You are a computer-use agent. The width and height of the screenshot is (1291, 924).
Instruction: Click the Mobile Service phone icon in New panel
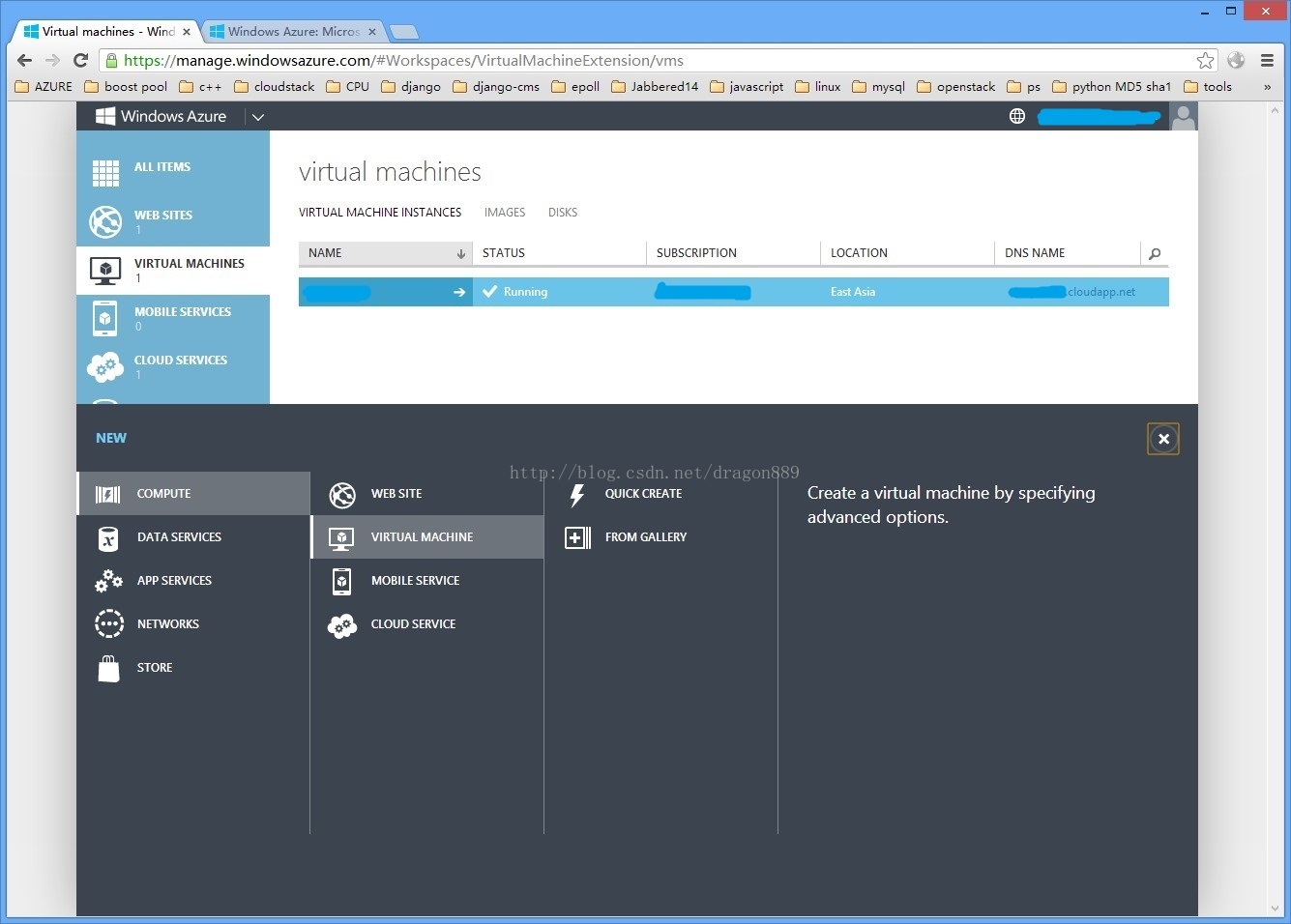point(342,581)
